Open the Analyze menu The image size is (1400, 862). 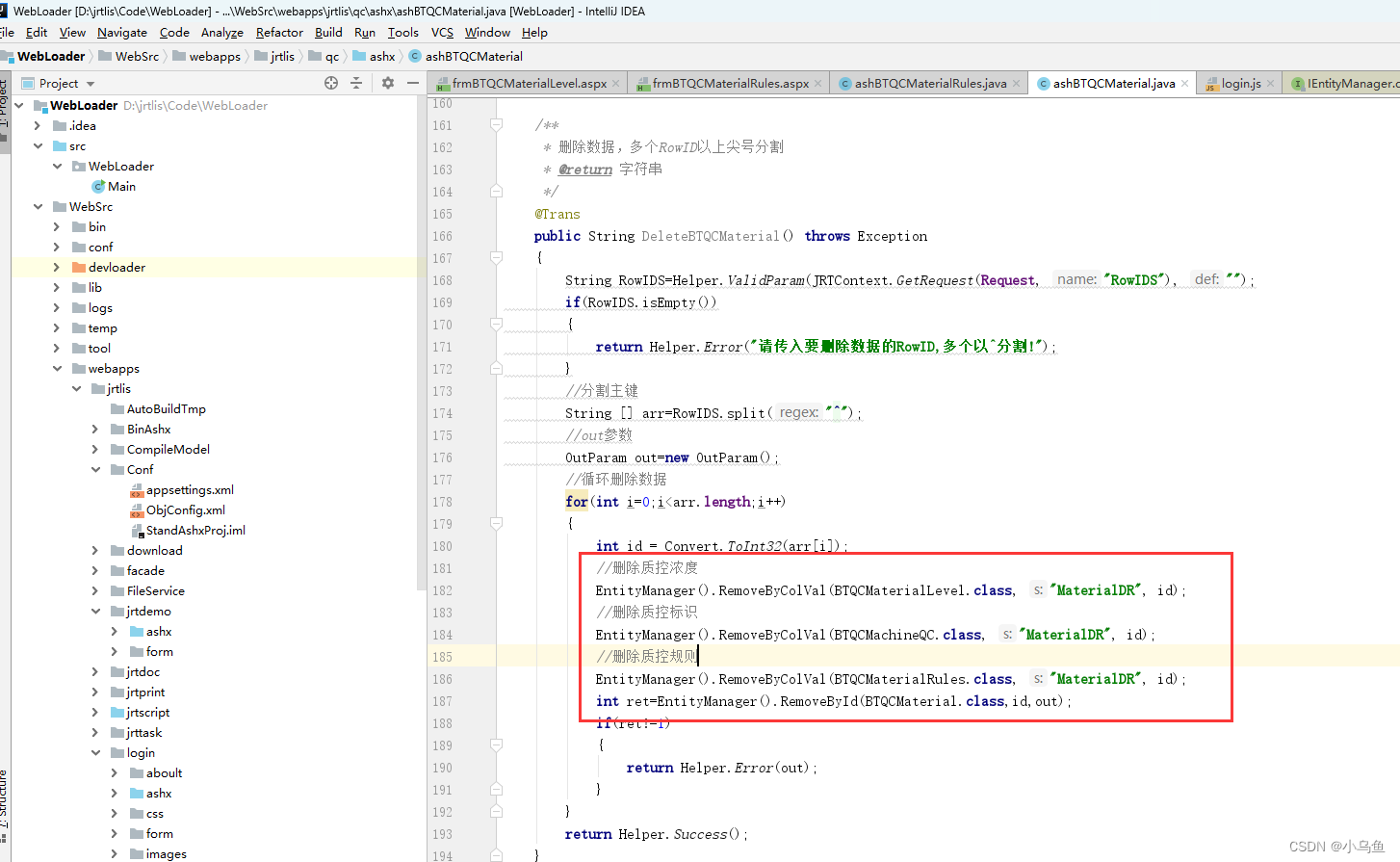tap(222, 32)
